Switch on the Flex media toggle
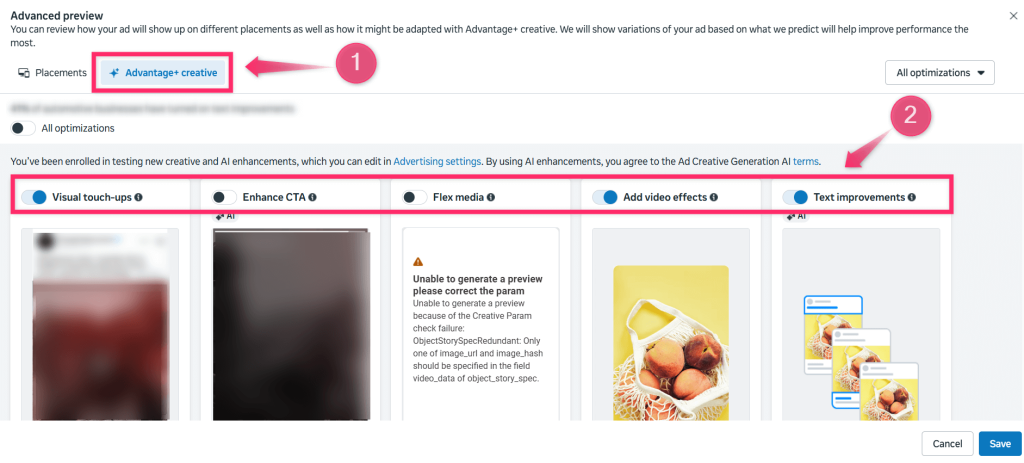The image size is (1024, 463). [415, 197]
